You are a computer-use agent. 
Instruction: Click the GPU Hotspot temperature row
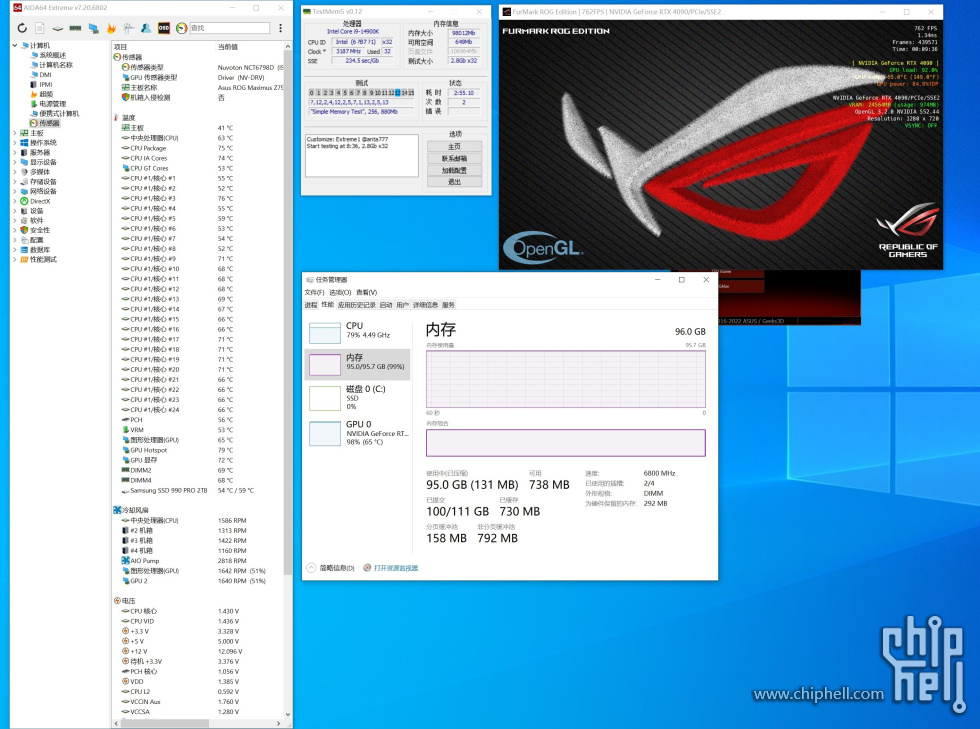200,450
